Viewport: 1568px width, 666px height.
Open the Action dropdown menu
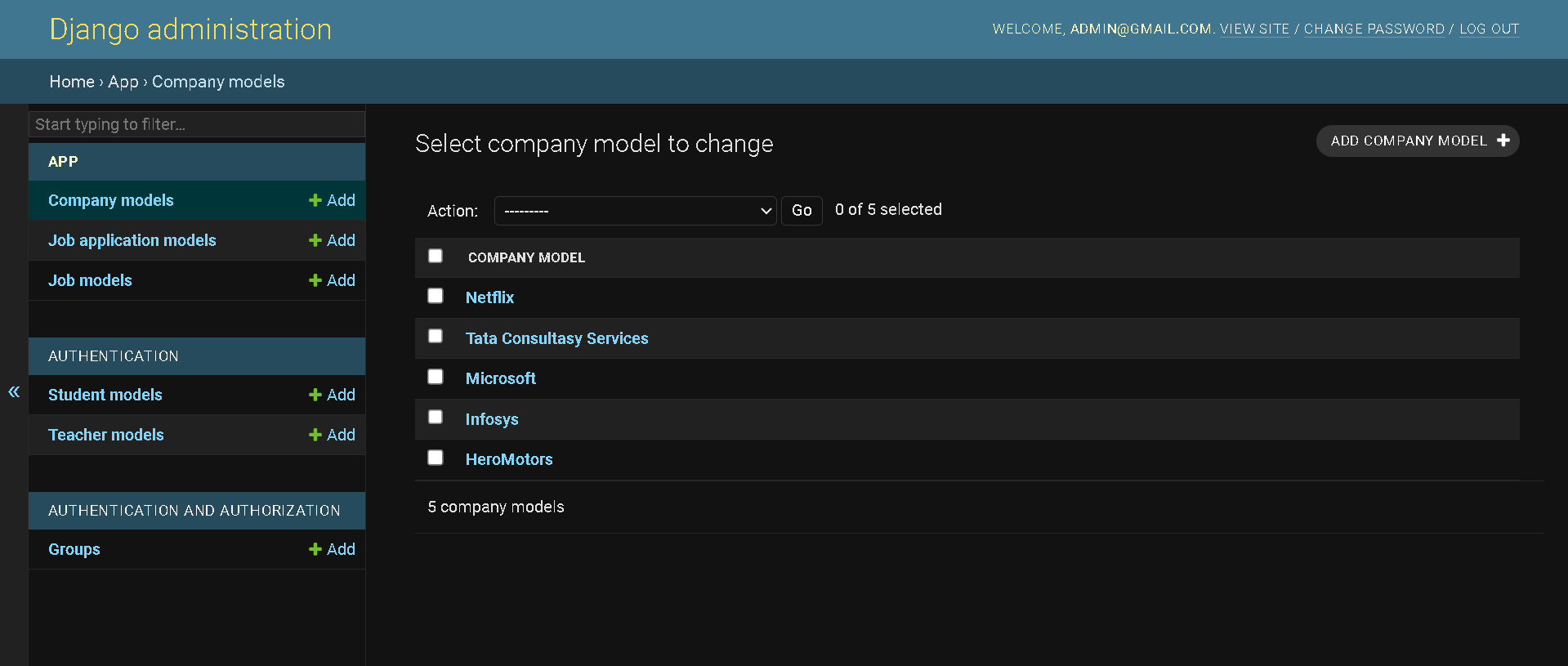tap(635, 211)
